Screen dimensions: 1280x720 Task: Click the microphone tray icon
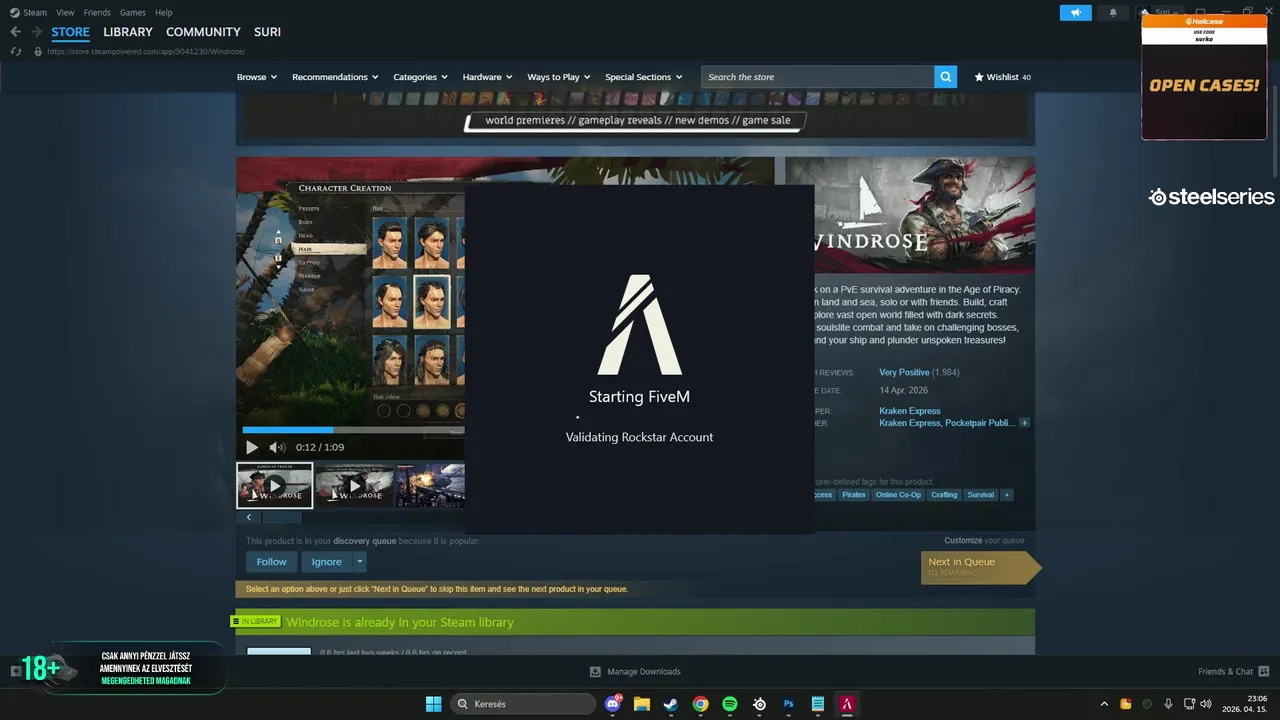point(1168,704)
